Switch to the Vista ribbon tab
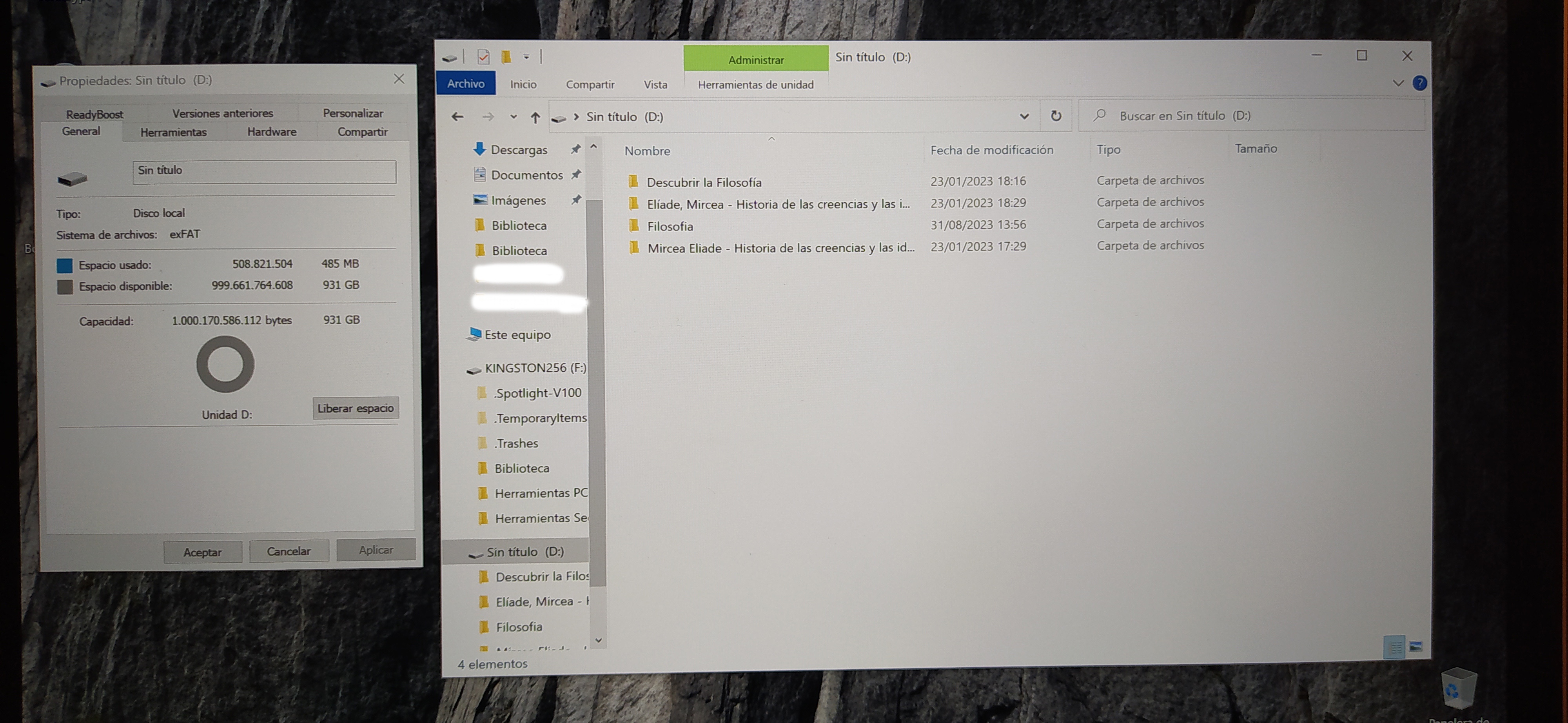This screenshot has width=1568, height=723. point(655,85)
